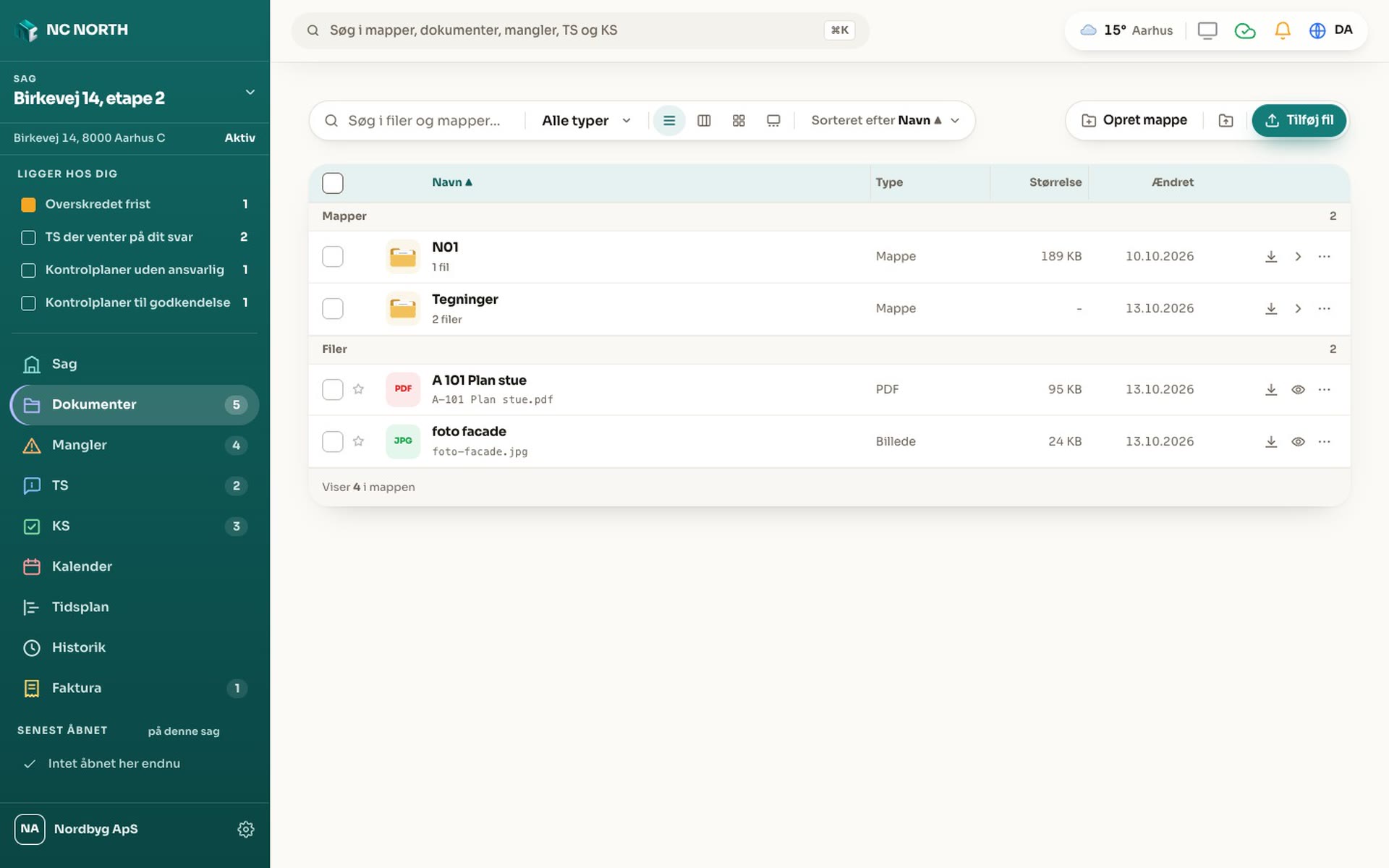Open Tegninger folder via chevron arrow
This screenshot has width=1389, height=868.
(x=1298, y=309)
